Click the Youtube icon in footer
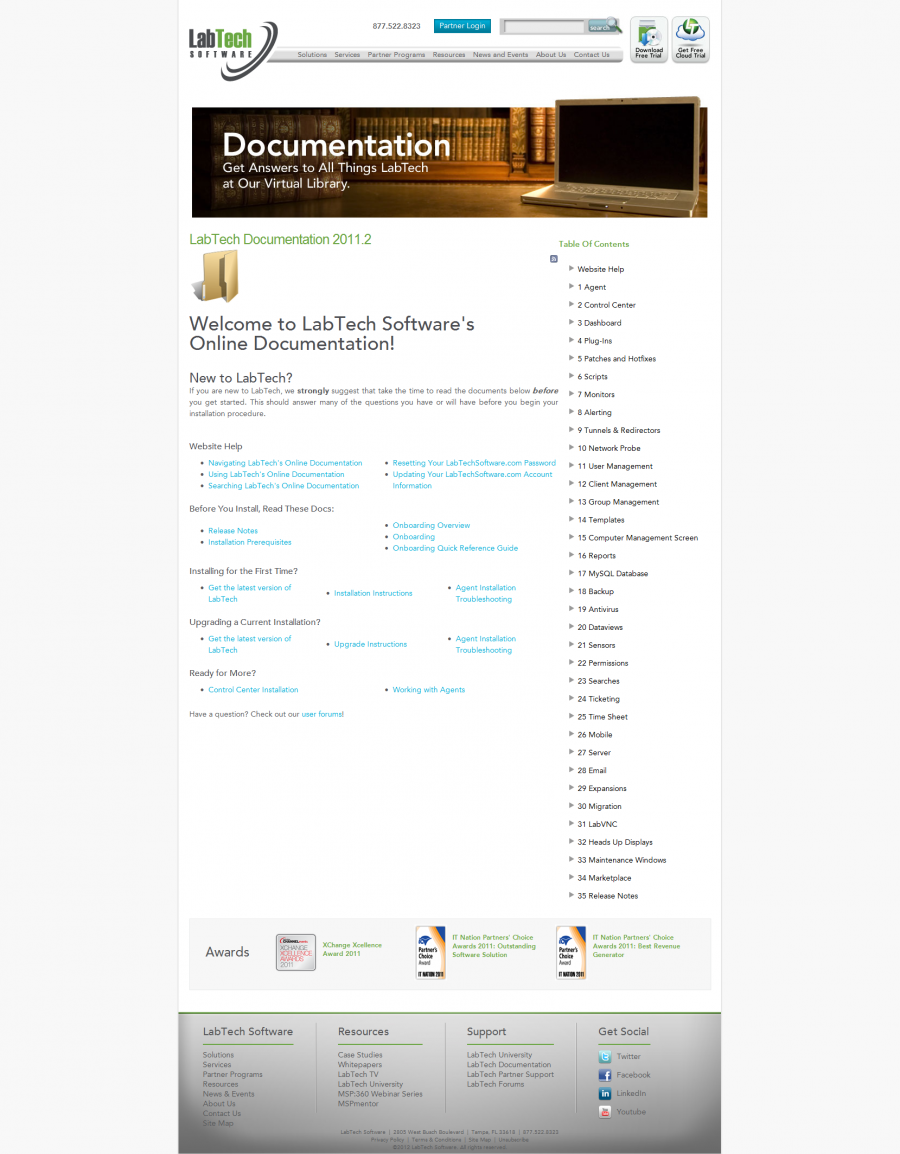900x1154 pixels. [x=605, y=1112]
